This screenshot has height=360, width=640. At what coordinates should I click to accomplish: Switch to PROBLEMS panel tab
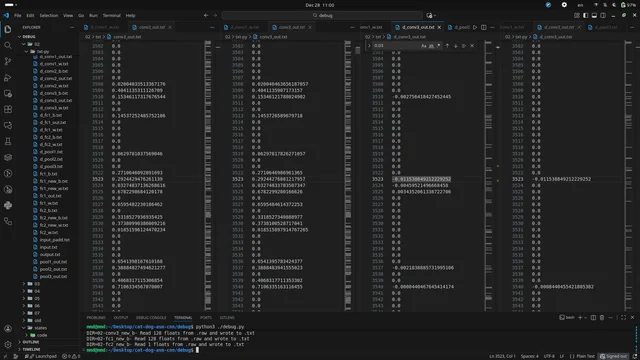(96, 317)
